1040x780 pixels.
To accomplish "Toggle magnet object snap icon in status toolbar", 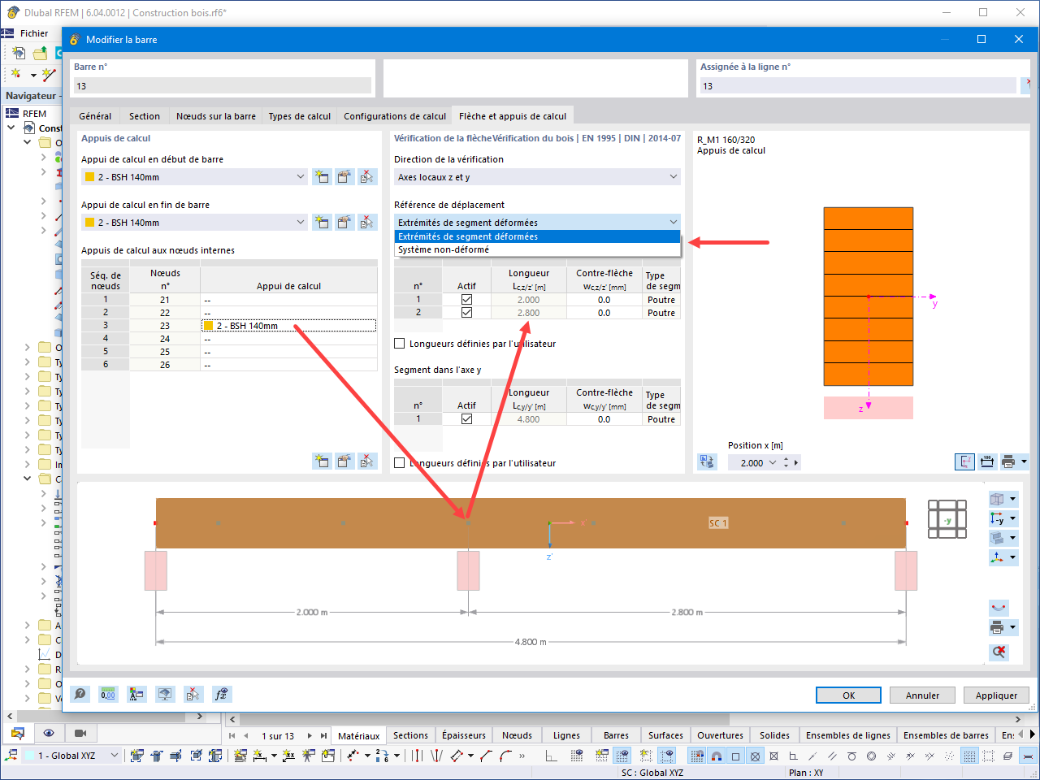I will (716, 756).
